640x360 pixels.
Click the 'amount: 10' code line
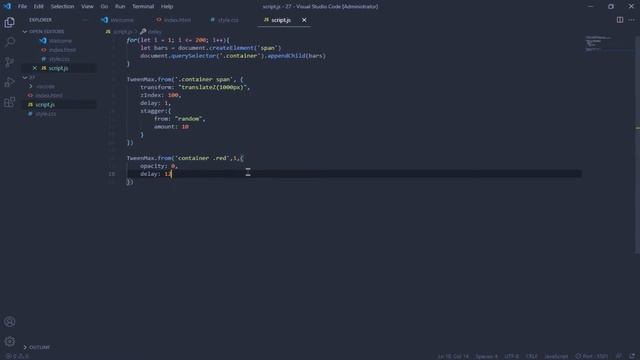coord(171,127)
